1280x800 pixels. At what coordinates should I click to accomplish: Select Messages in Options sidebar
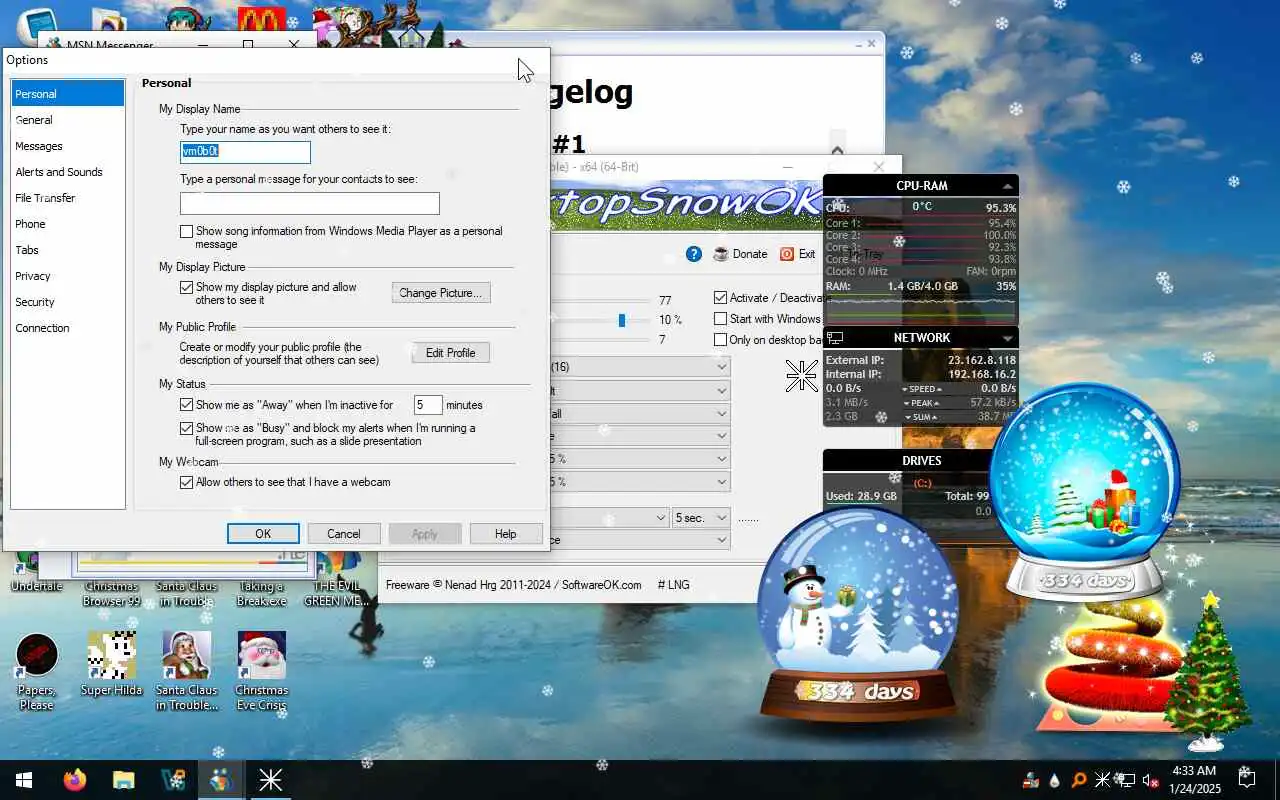[68, 146]
